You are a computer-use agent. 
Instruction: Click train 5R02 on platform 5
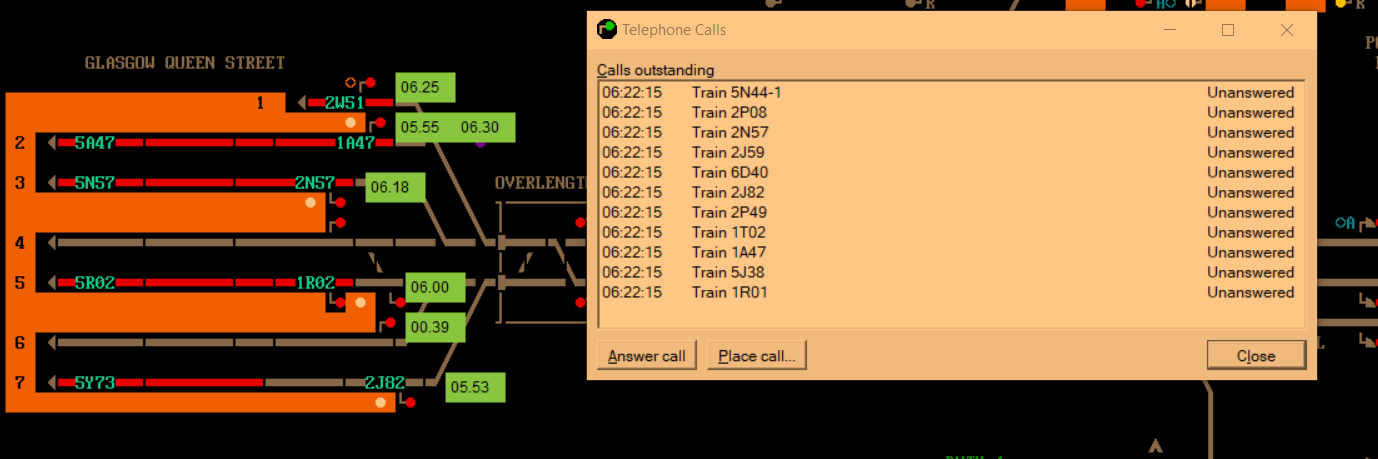(x=95, y=283)
